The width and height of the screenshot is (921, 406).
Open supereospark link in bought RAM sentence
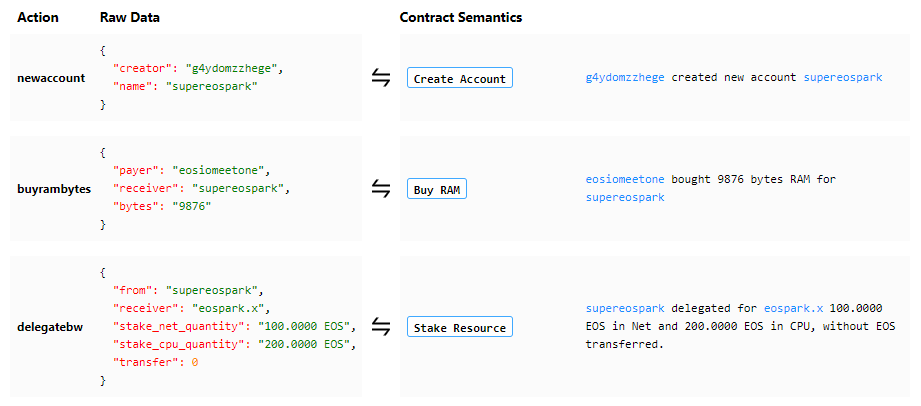click(x=625, y=198)
